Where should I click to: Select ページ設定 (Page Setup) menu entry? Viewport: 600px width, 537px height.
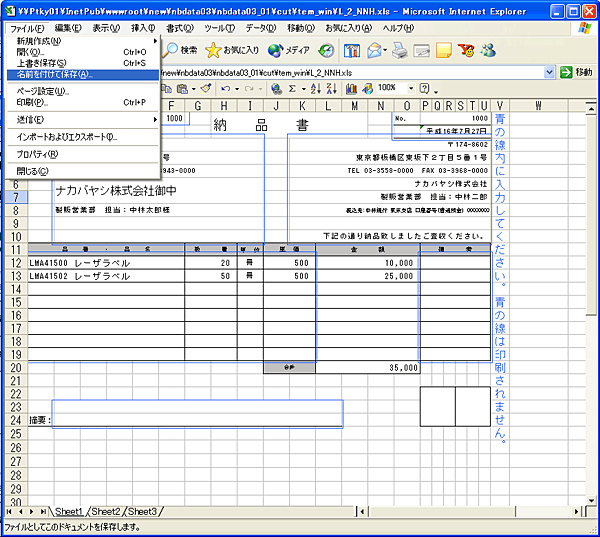point(42,91)
